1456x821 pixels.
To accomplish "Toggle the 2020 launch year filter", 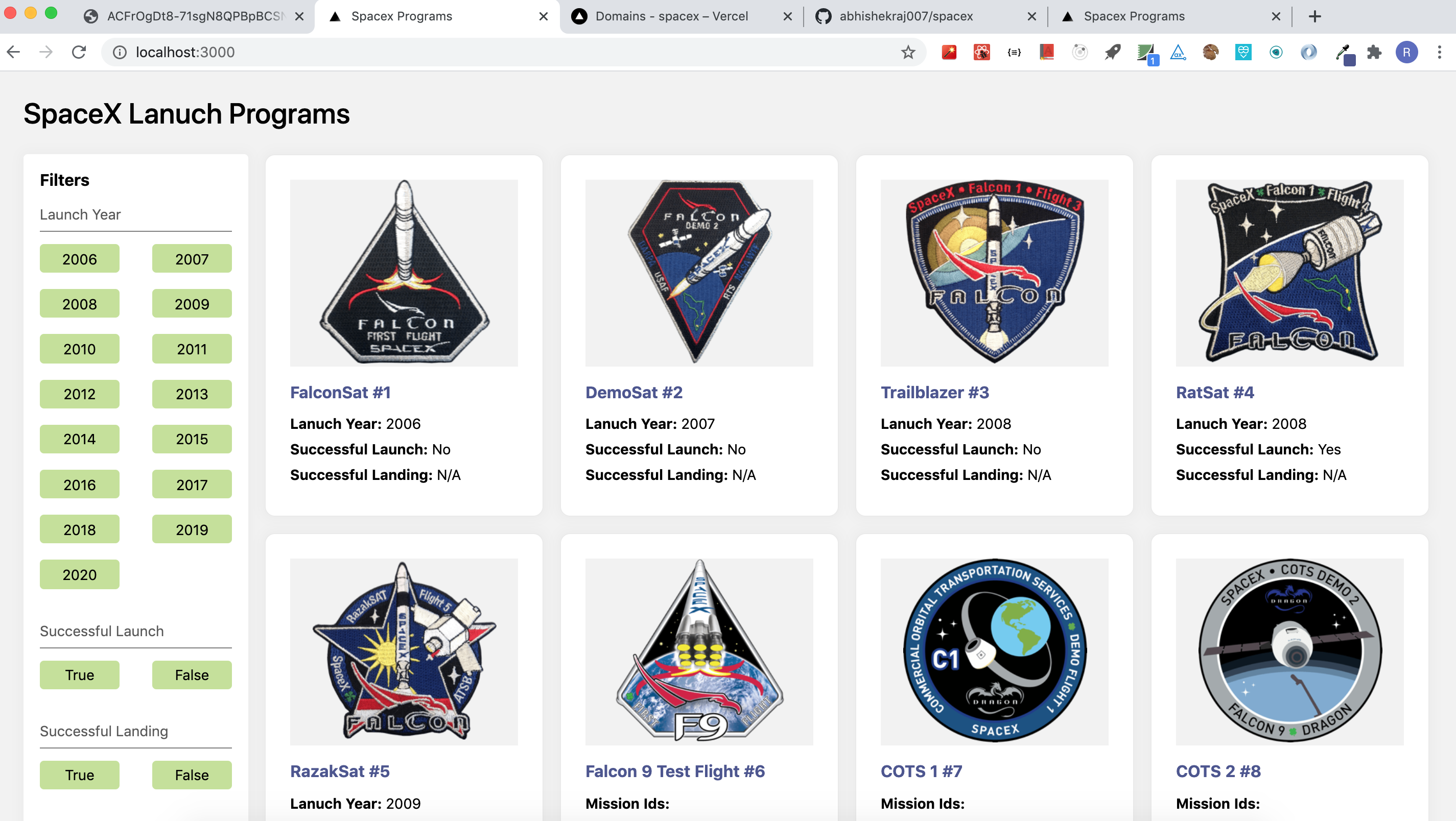I will coord(79,574).
